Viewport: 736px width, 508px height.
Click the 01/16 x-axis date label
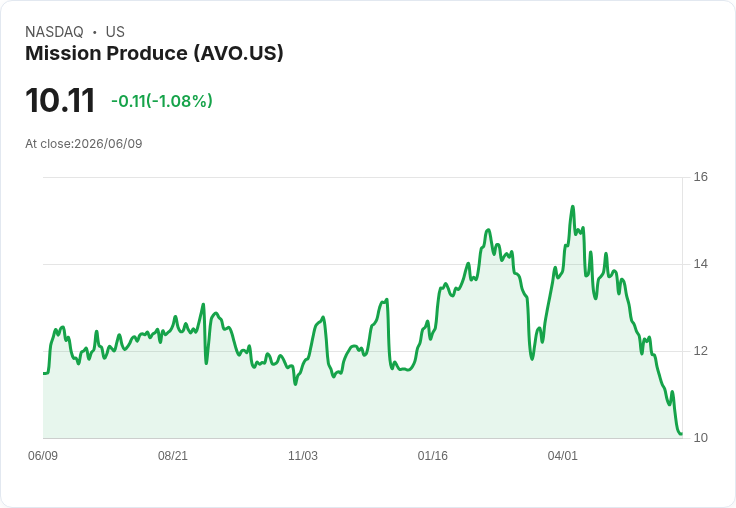(433, 455)
